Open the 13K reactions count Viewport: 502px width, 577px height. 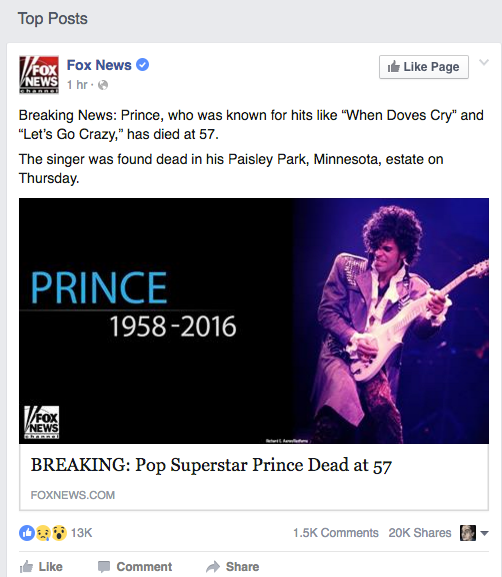81,533
